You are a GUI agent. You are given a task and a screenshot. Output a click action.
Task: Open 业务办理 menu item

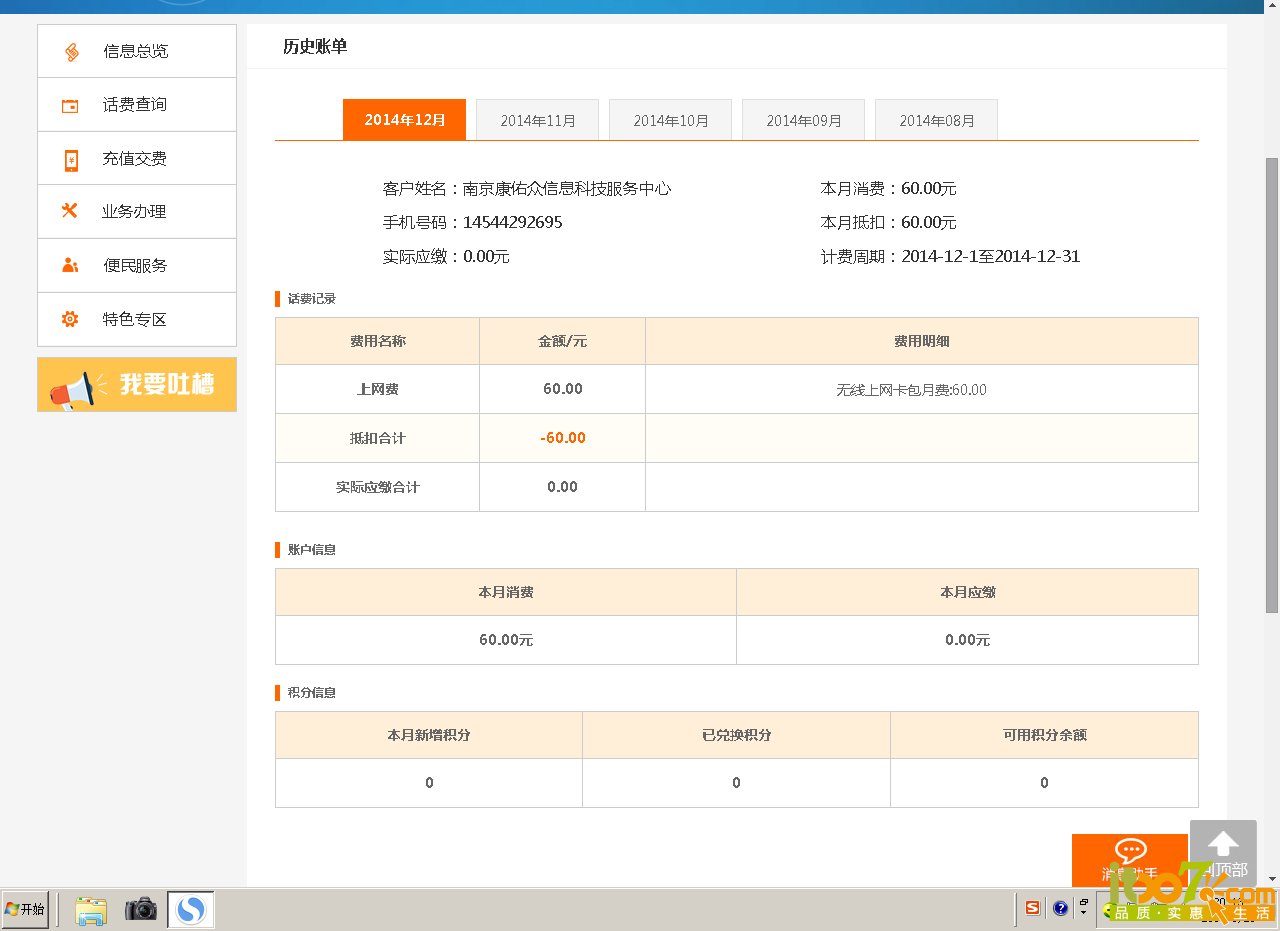pos(136,211)
